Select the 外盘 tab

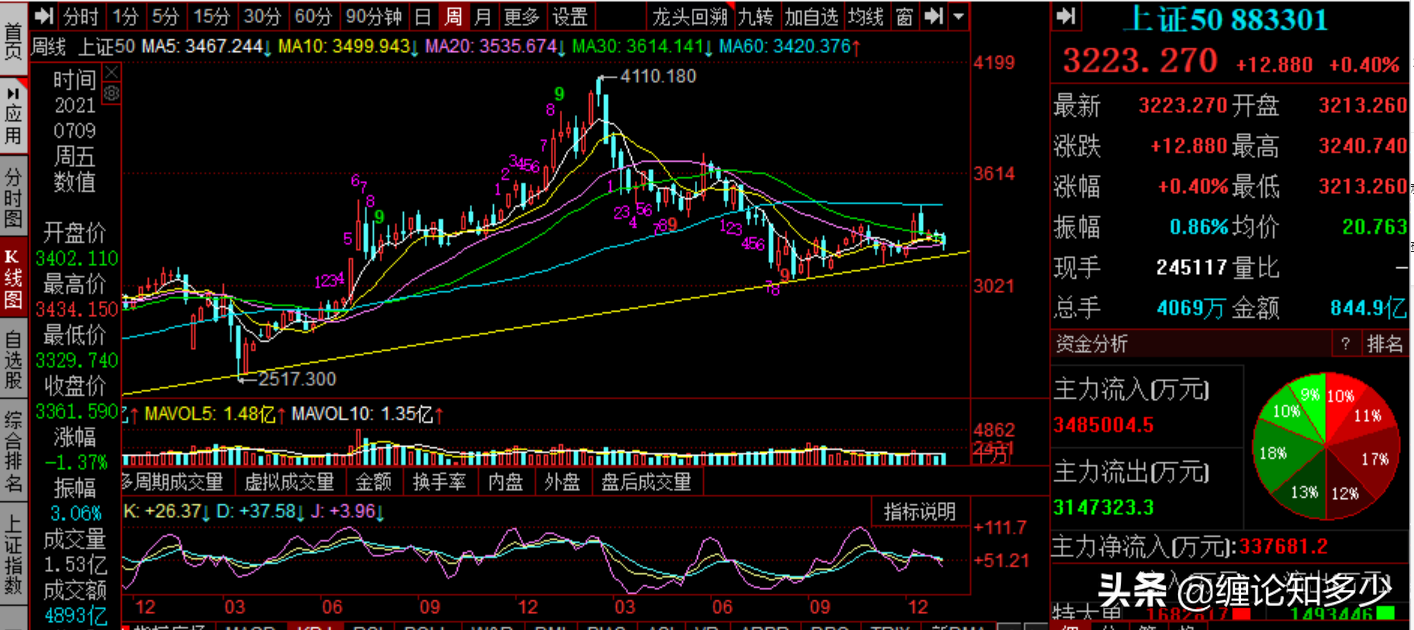562,482
